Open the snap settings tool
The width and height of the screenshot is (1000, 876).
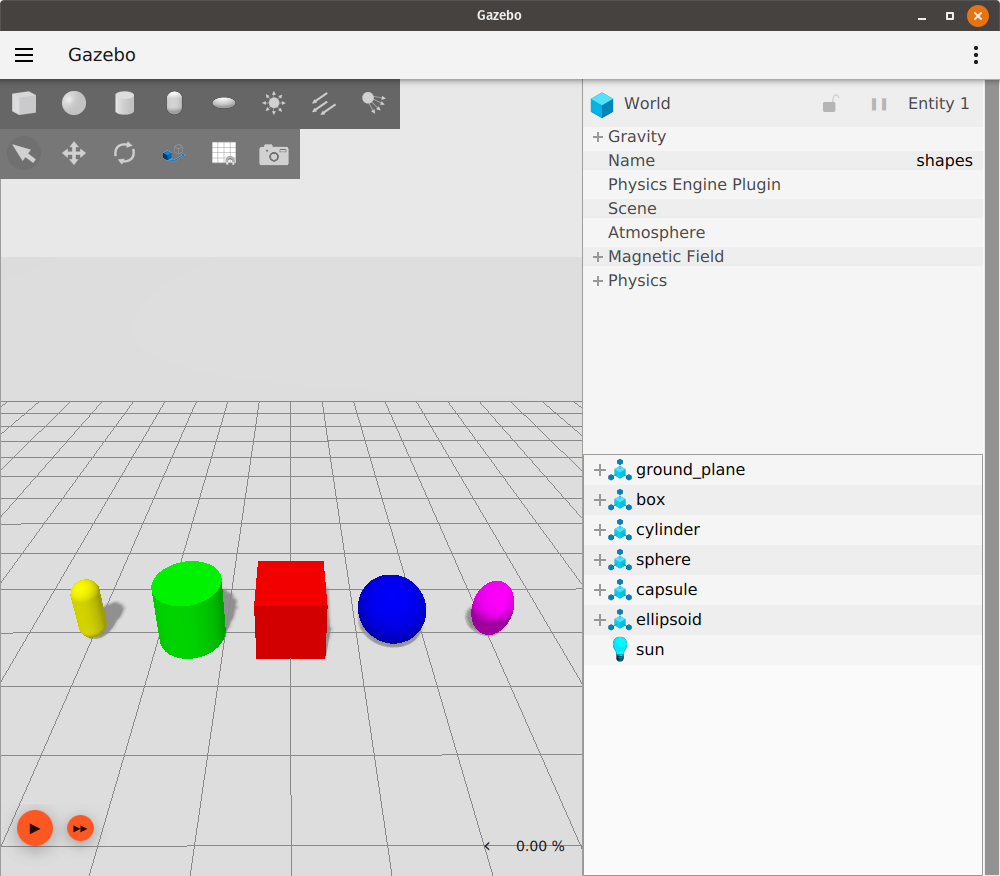coord(173,154)
